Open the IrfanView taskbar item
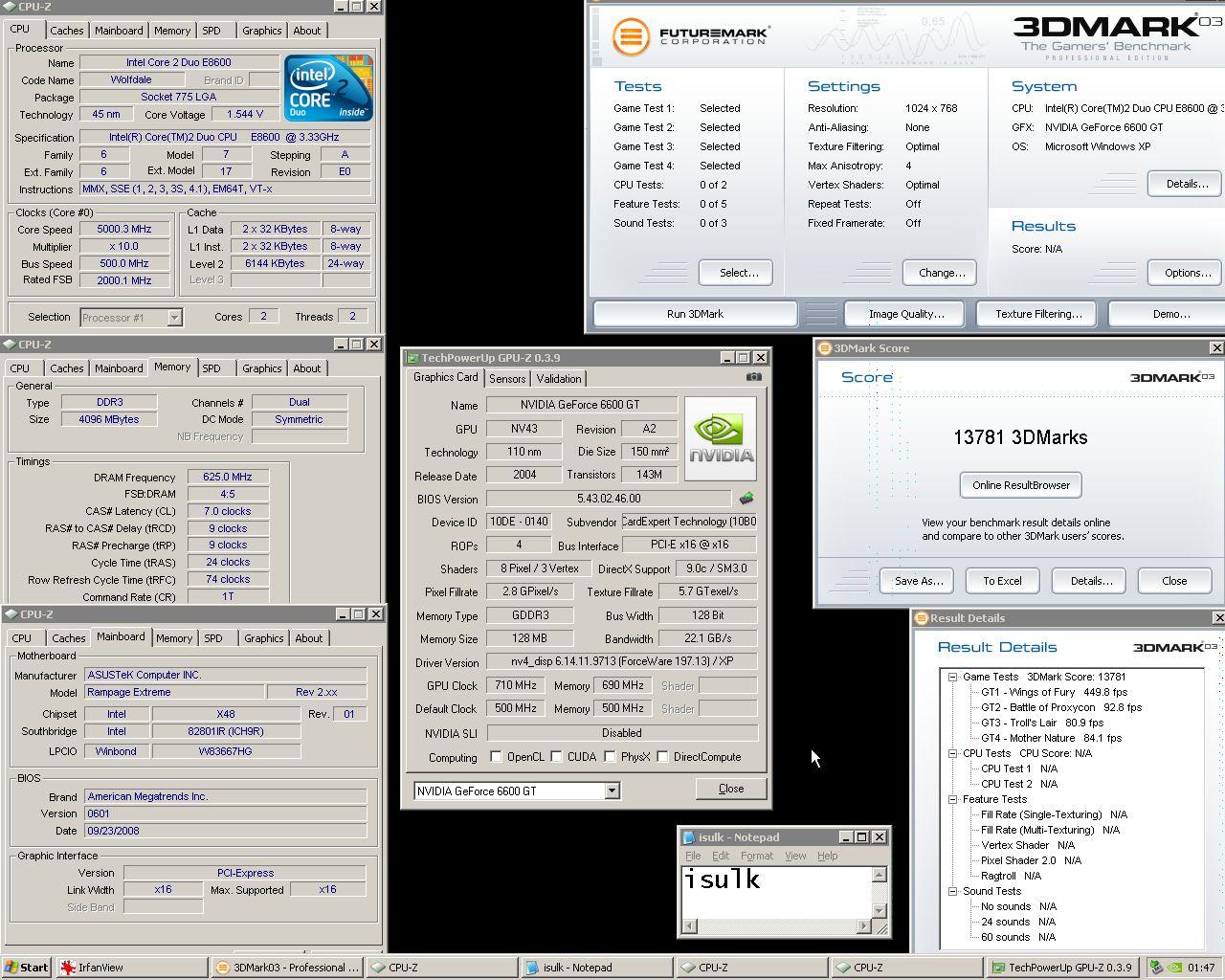Screen dimensions: 1225x980 tap(132, 968)
